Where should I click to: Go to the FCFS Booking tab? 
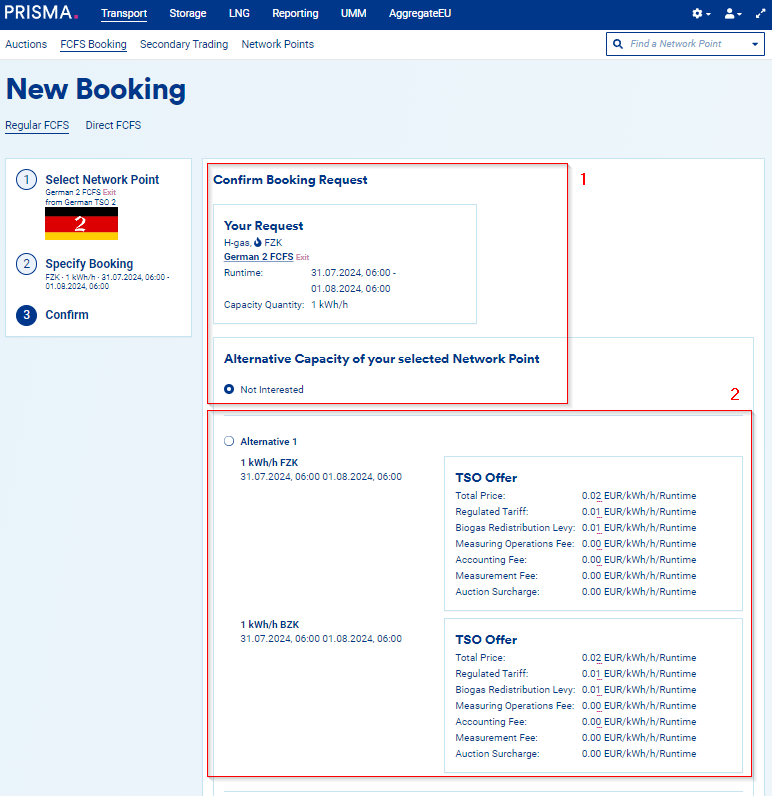(x=93, y=44)
